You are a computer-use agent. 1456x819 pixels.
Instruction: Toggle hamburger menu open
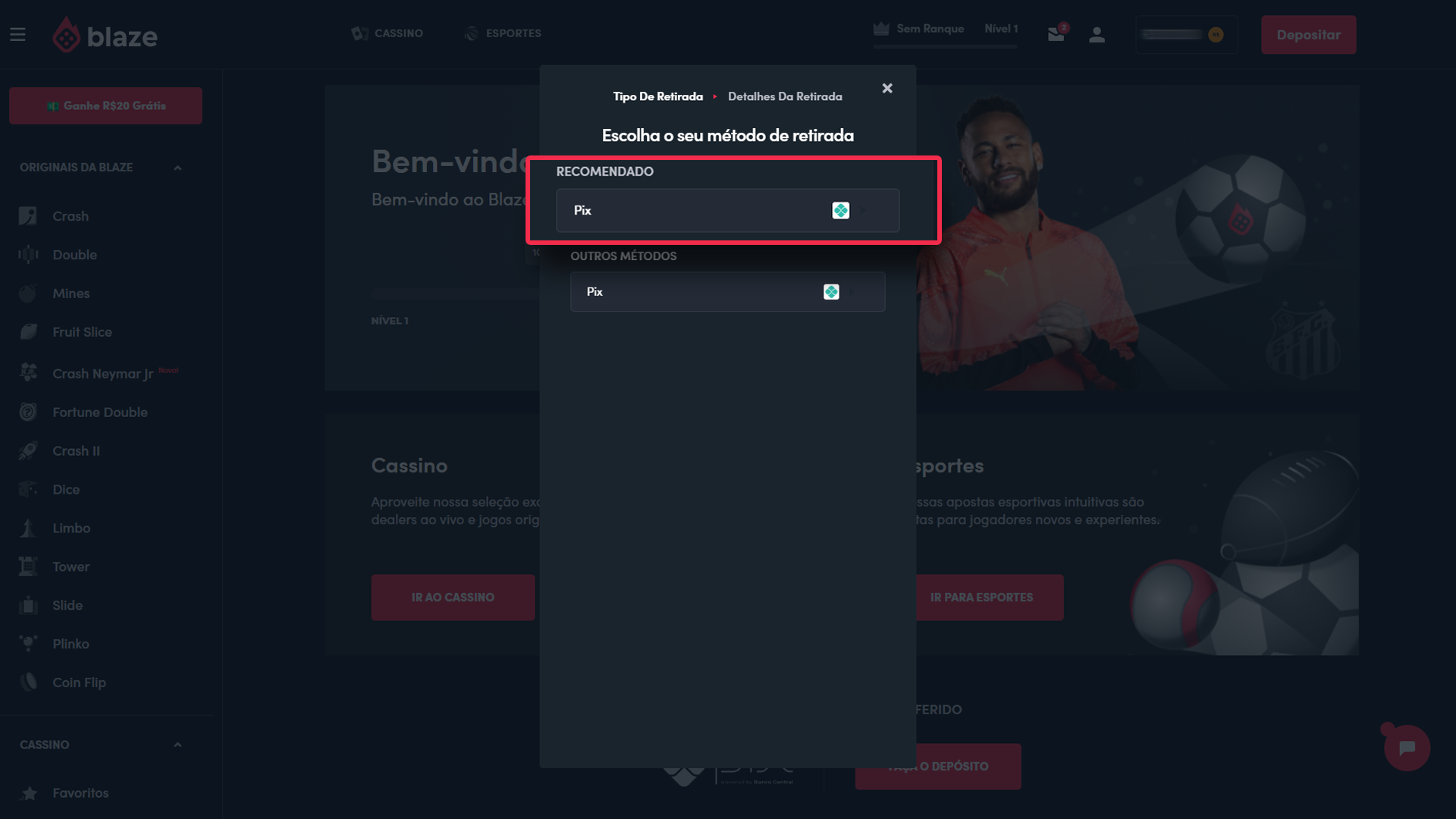click(17, 34)
